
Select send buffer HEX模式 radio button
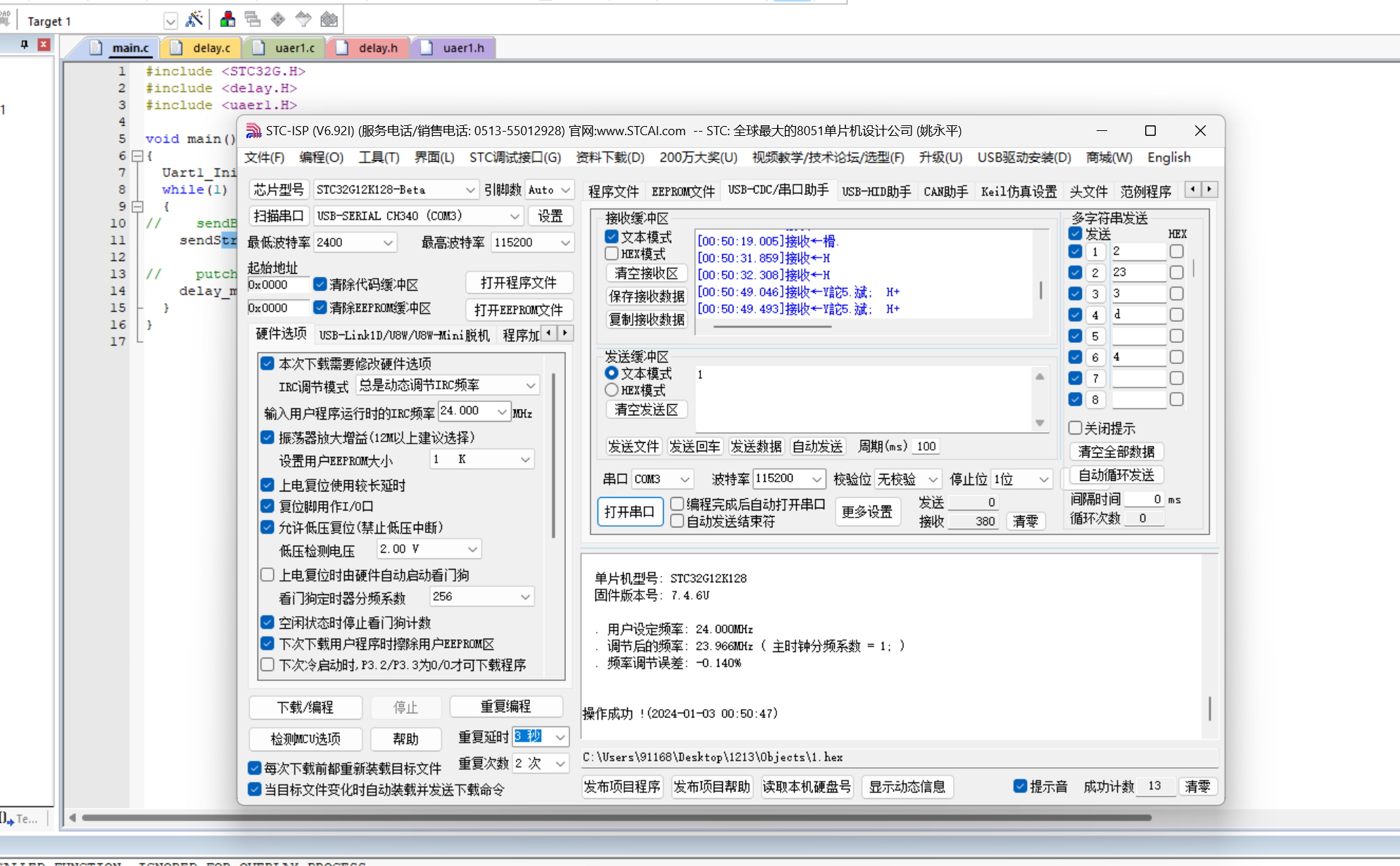[x=612, y=390]
